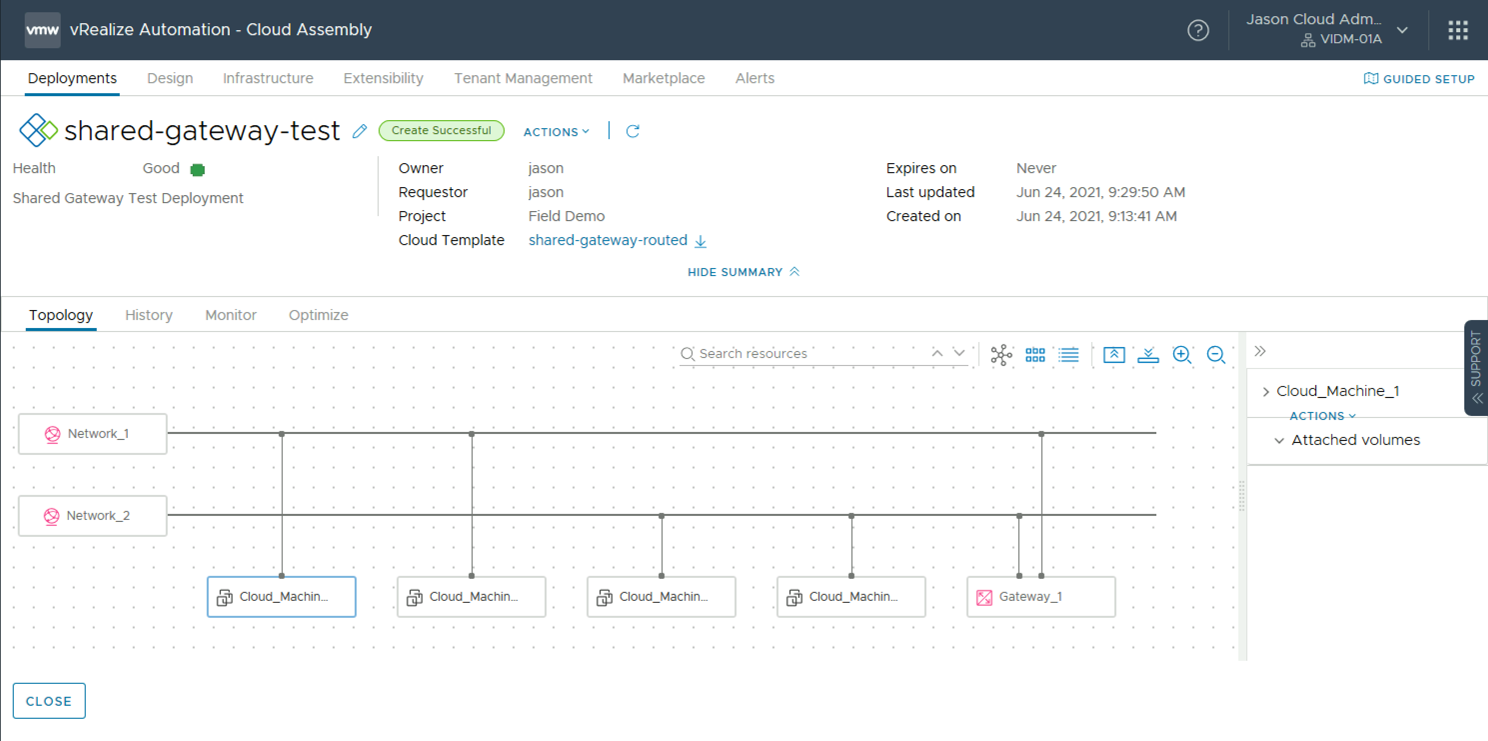This screenshot has width=1488, height=741.
Task: Open the Tenant Management tab
Action: (523, 78)
